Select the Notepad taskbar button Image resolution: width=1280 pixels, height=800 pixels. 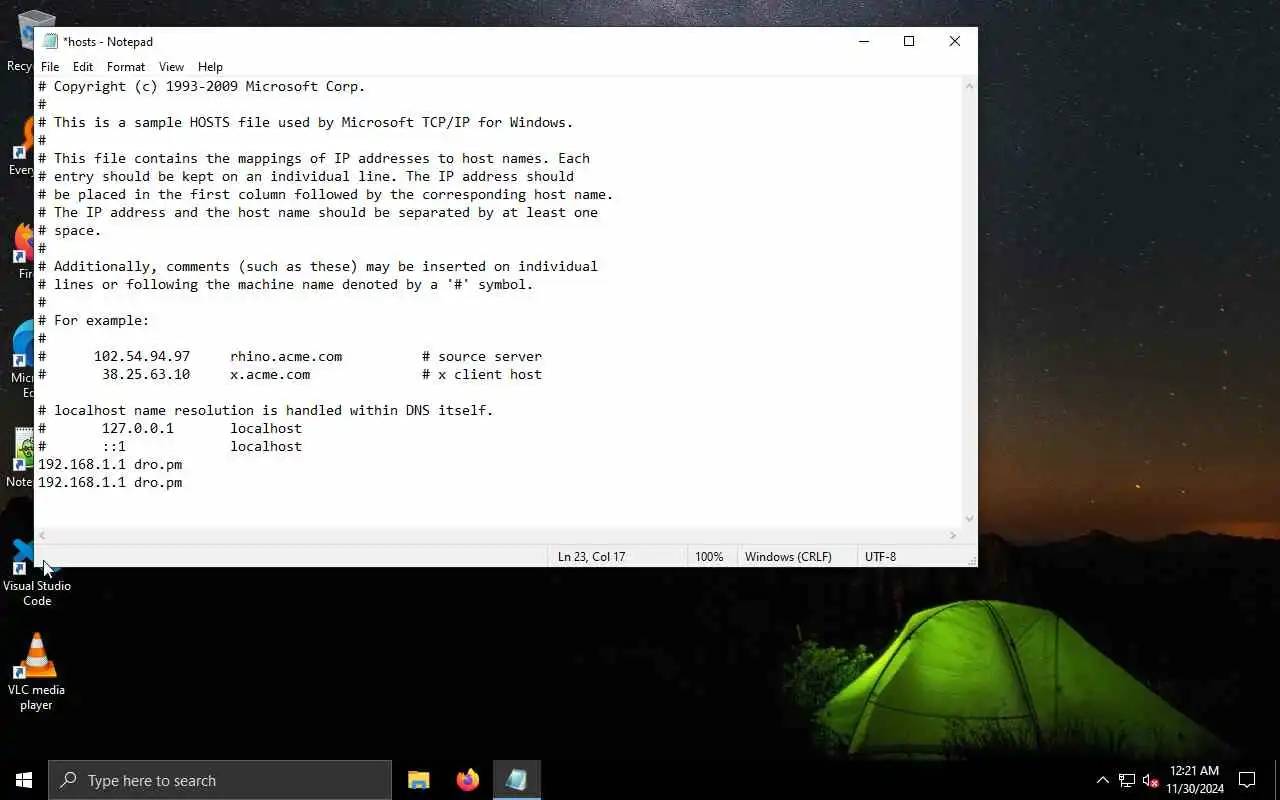pyautogui.click(x=516, y=780)
